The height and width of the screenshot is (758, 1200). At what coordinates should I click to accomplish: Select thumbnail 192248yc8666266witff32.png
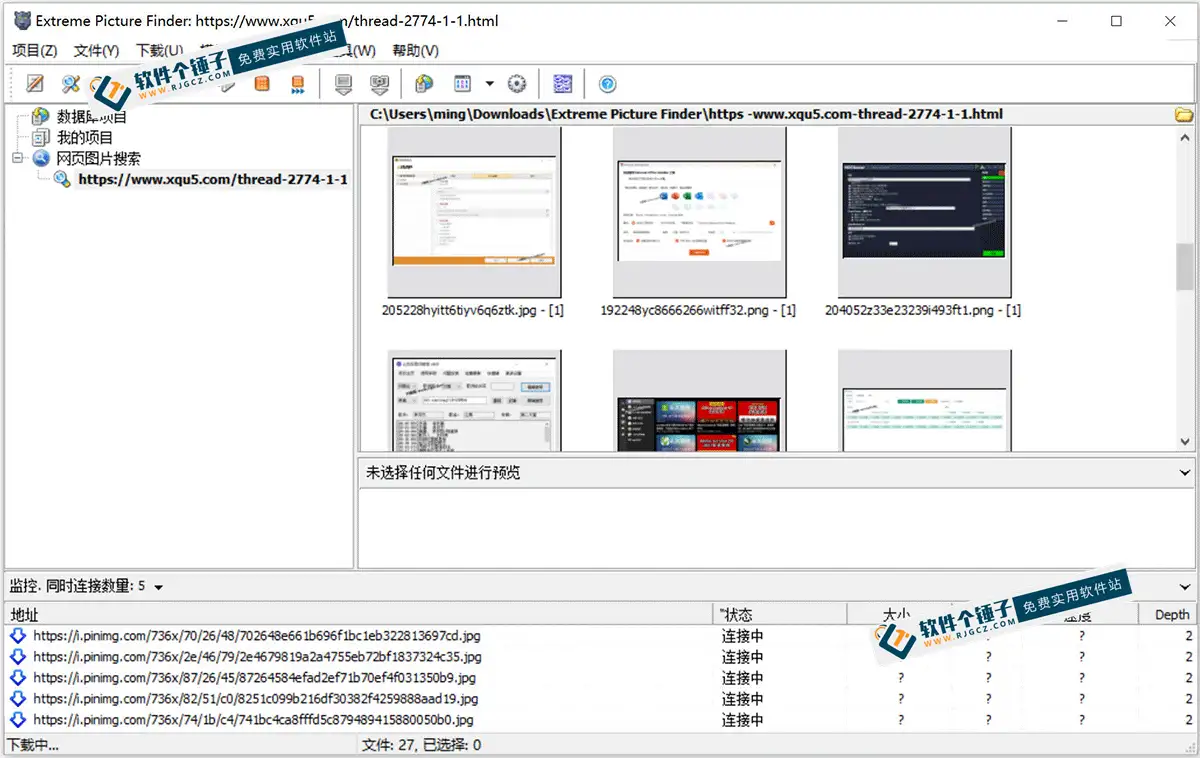pyautogui.click(x=699, y=211)
